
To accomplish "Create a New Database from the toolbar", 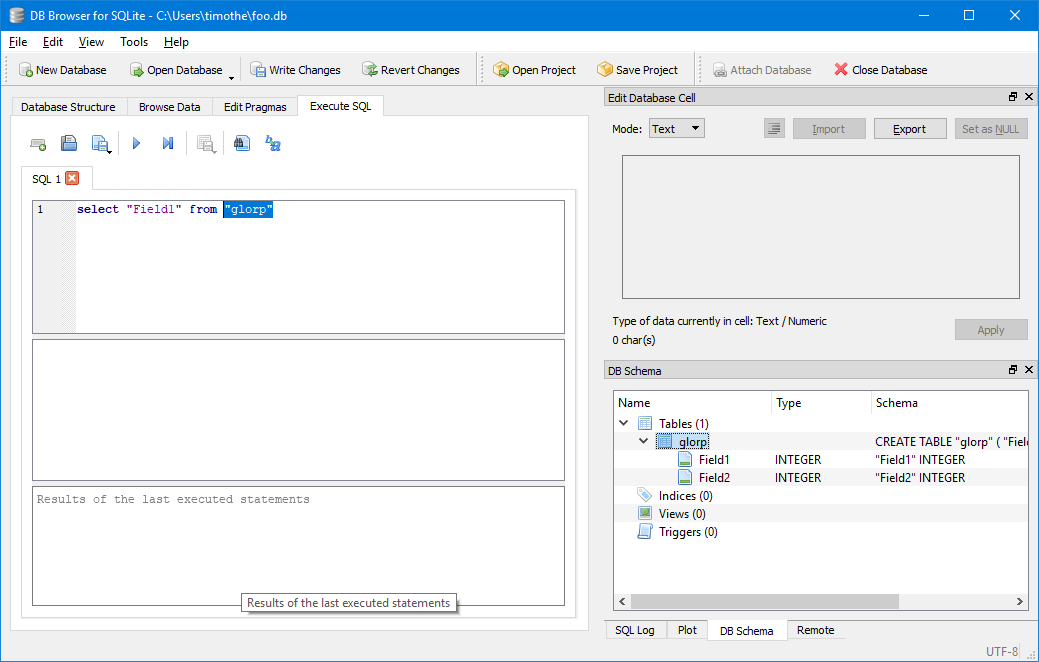I will 62,69.
